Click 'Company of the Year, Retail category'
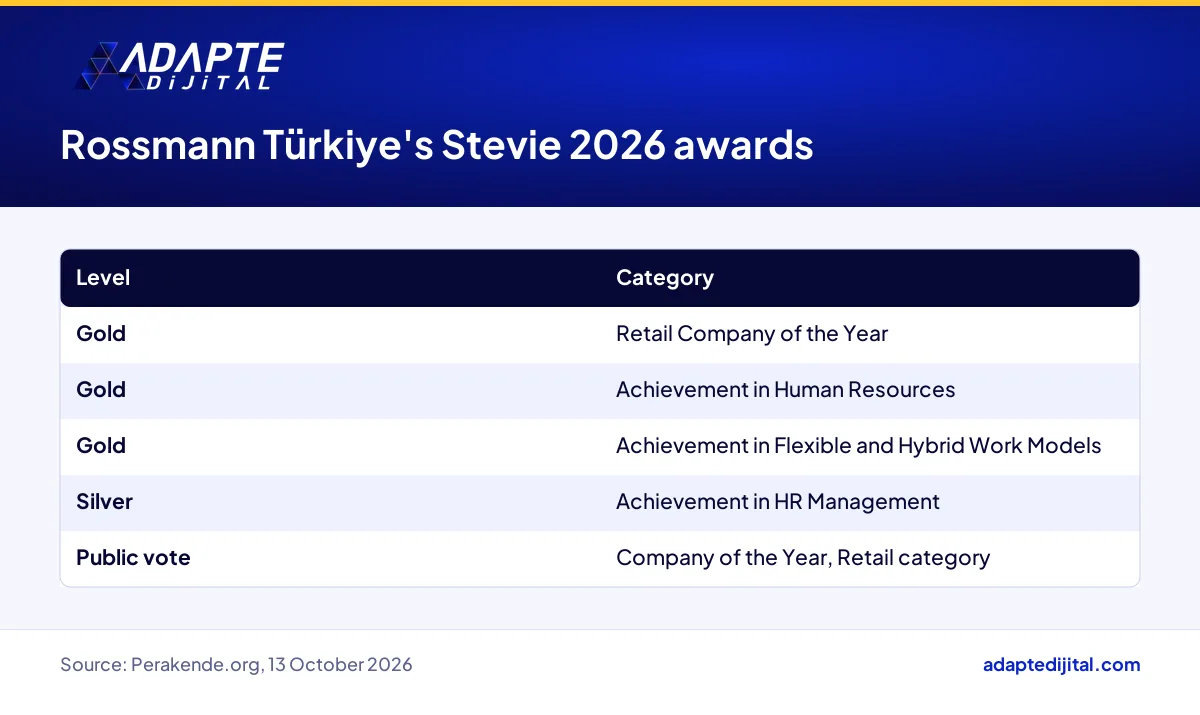 tap(803, 558)
